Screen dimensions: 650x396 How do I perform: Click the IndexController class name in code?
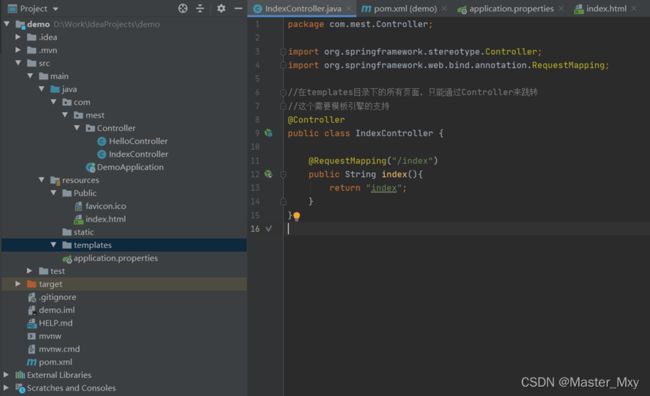[394, 133]
